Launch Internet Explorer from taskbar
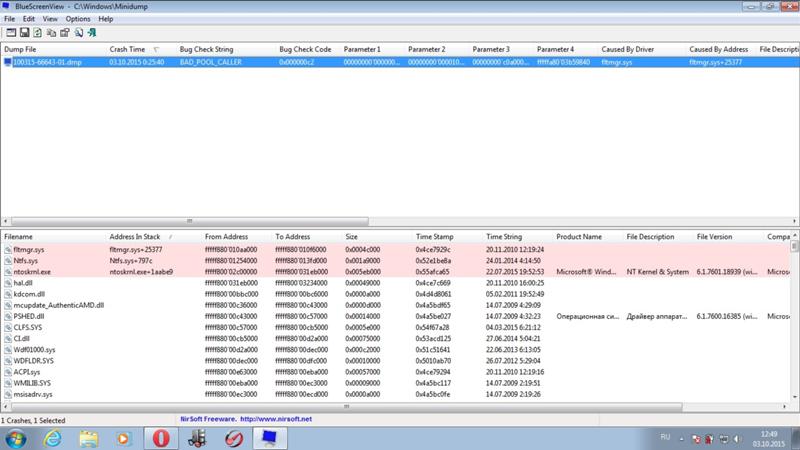The width and height of the screenshot is (800, 450). tap(53, 439)
